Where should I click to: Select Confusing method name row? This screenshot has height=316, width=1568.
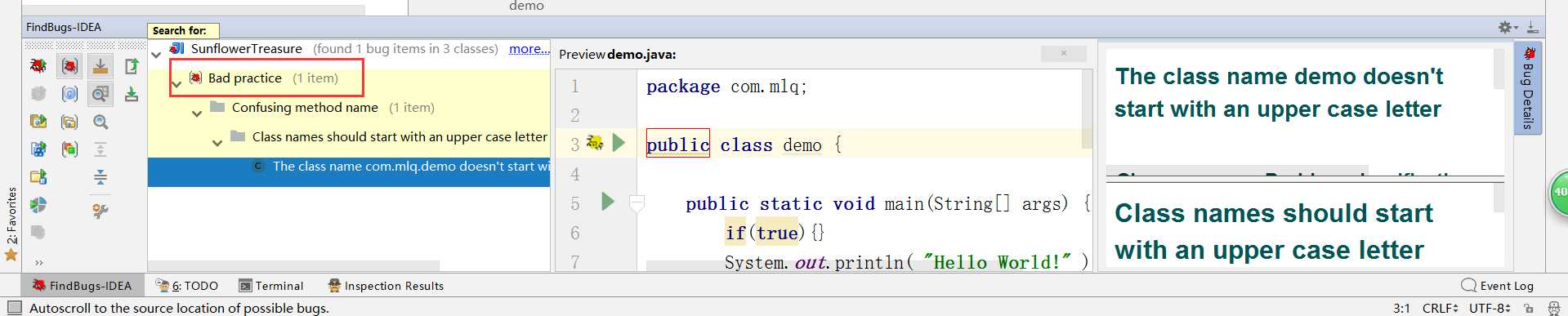349,108
